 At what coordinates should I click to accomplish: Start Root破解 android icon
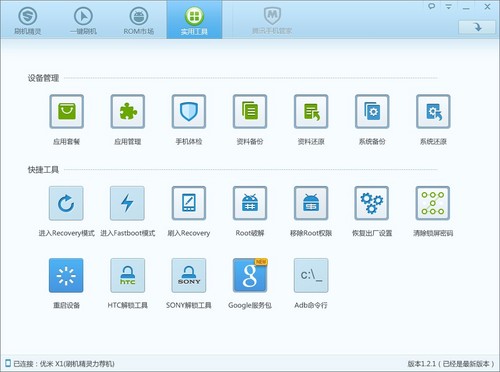point(250,203)
